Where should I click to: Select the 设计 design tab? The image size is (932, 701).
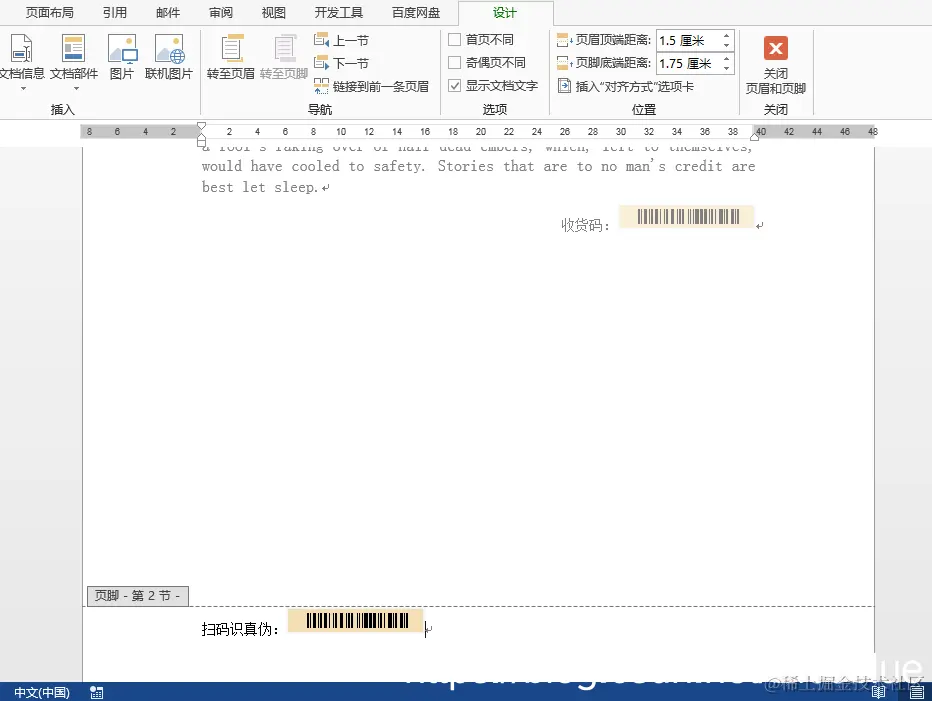[x=505, y=12]
